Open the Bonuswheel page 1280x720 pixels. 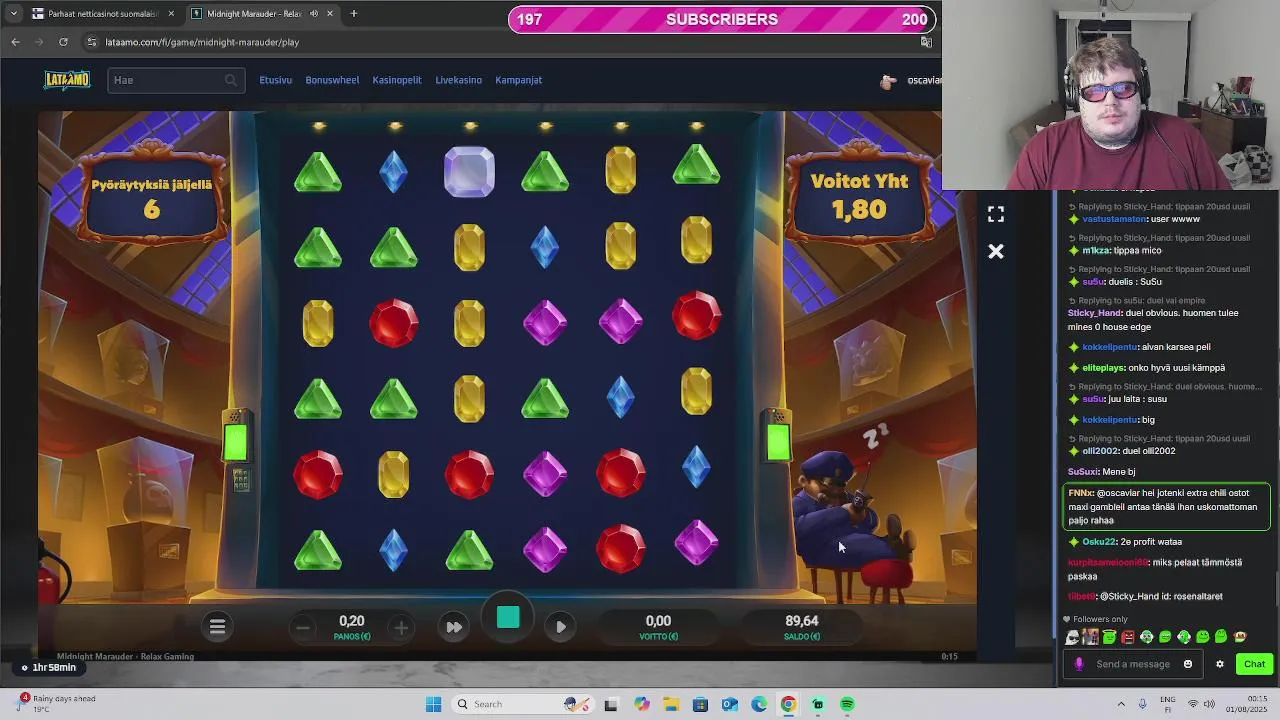(x=332, y=80)
